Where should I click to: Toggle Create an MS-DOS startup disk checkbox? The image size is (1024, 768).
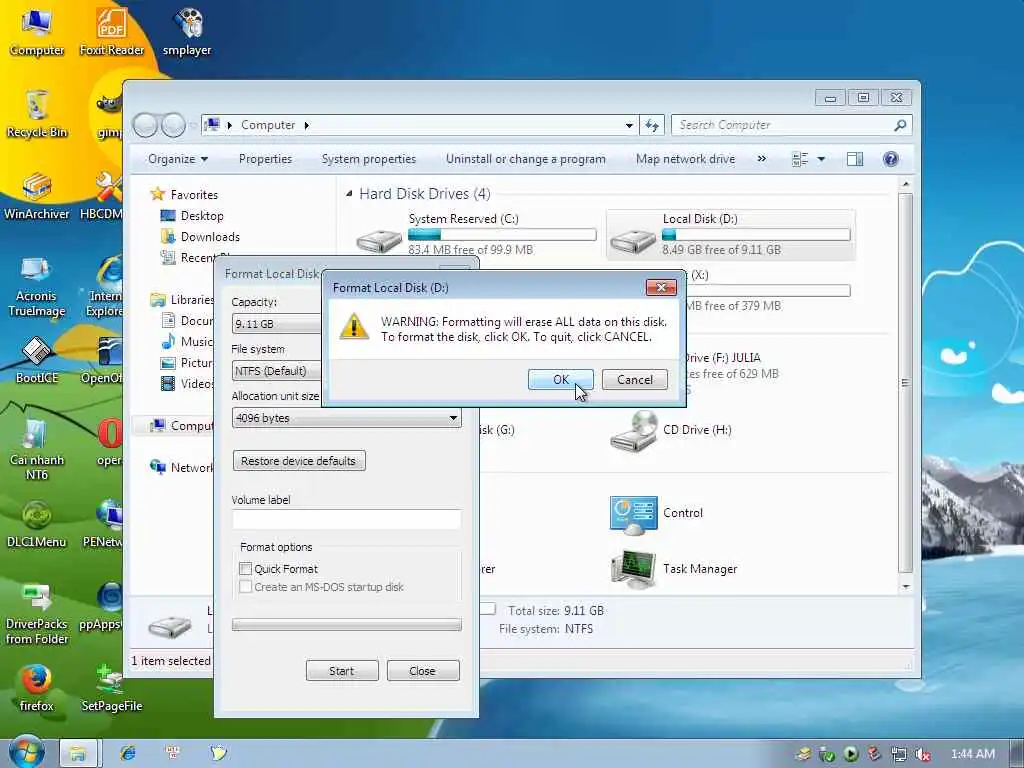coord(246,586)
